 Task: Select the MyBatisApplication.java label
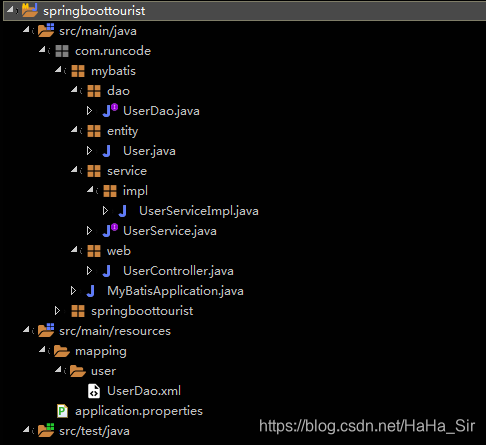point(175,291)
